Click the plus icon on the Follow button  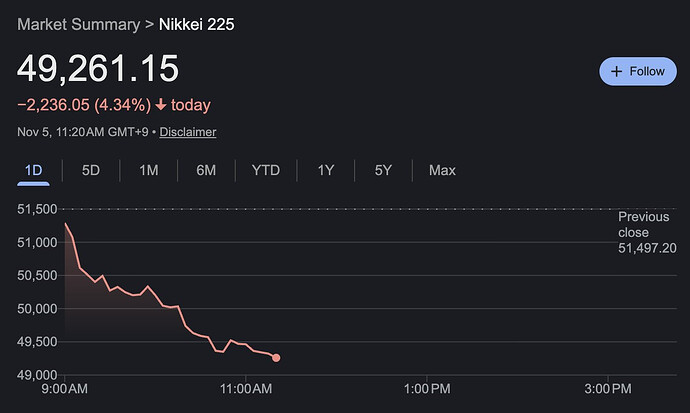click(617, 71)
